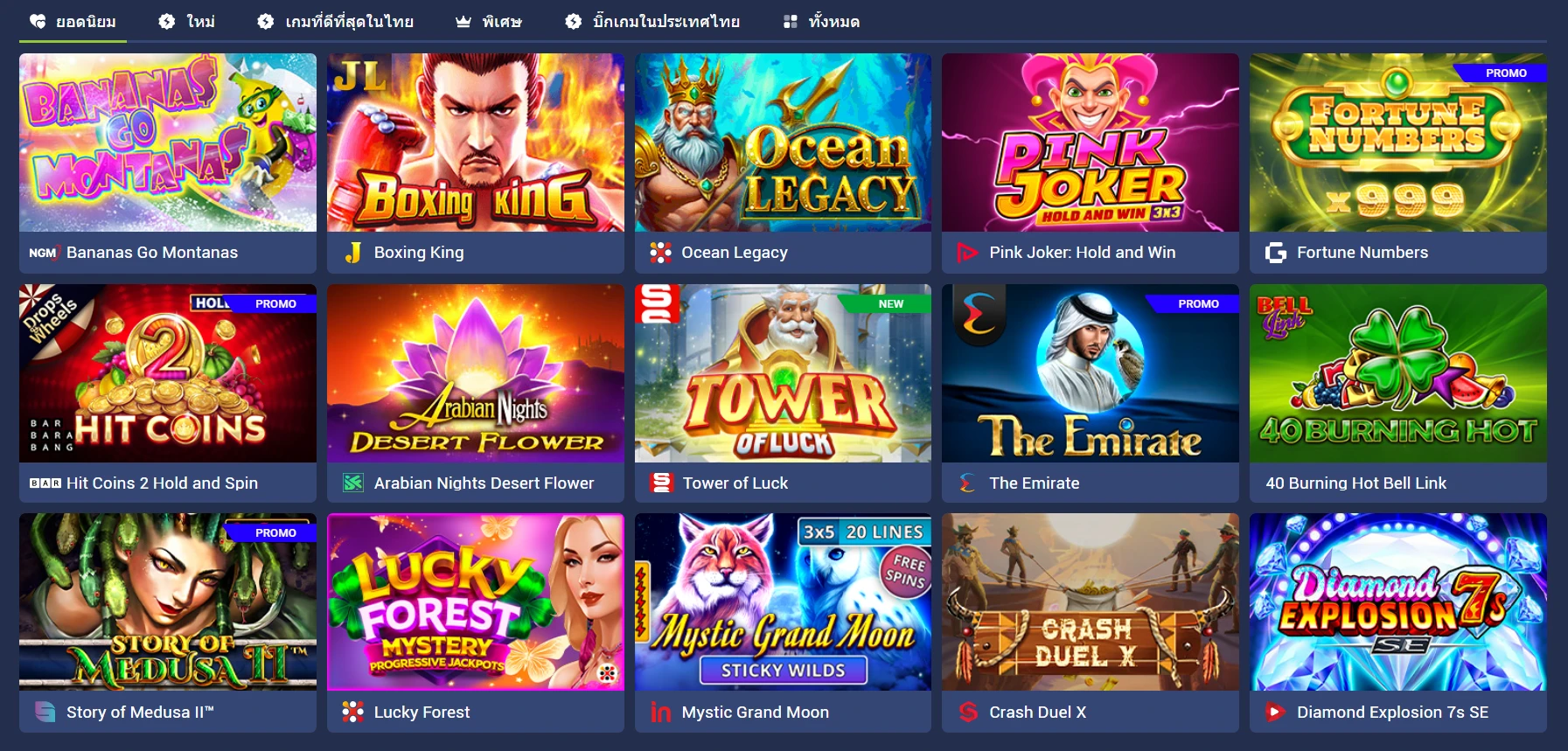Viewport: 1568px width, 751px height.
Task: Select the พิเศษ tab with crown icon
Action: tap(489, 21)
